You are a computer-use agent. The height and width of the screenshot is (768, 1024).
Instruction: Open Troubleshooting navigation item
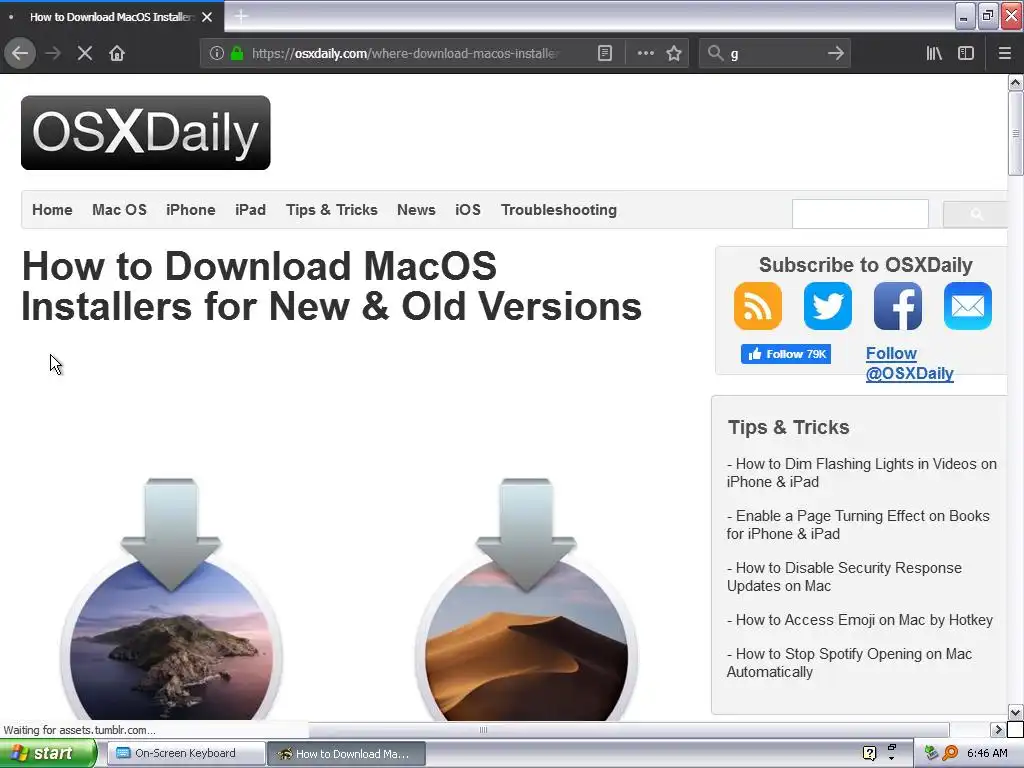pyautogui.click(x=559, y=210)
